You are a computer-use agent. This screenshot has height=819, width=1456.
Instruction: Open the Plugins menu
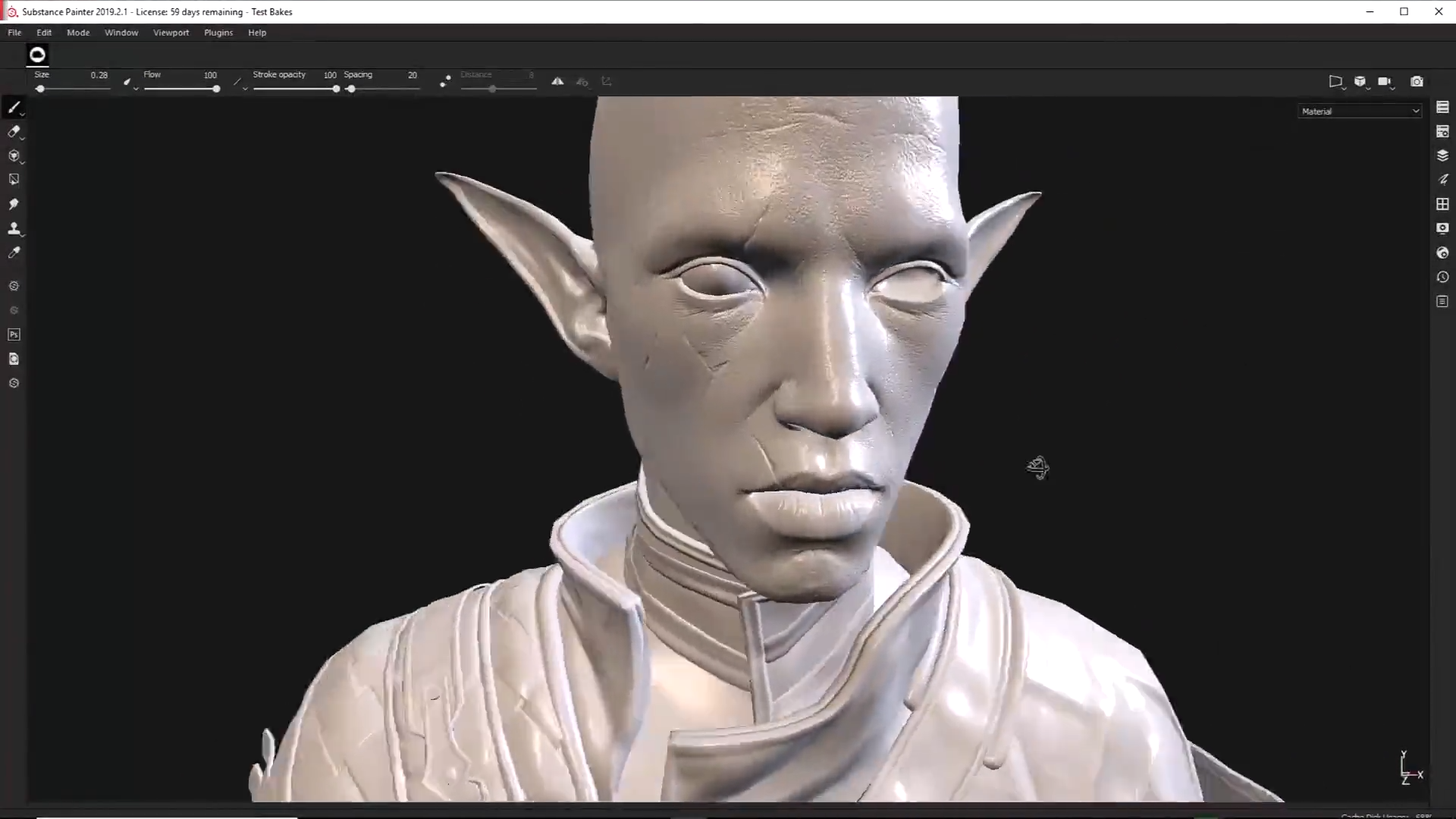point(218,33)
